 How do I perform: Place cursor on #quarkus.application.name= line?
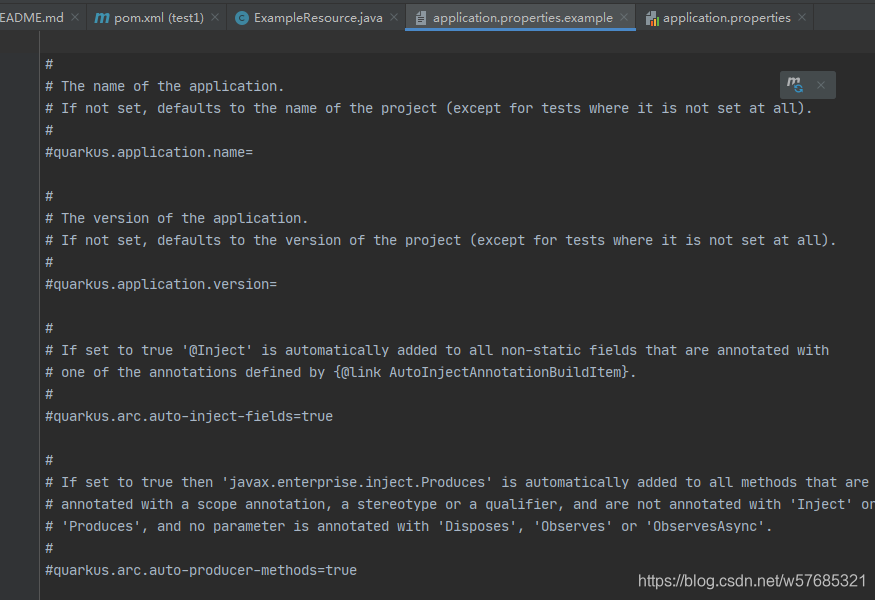pos(149,152)
